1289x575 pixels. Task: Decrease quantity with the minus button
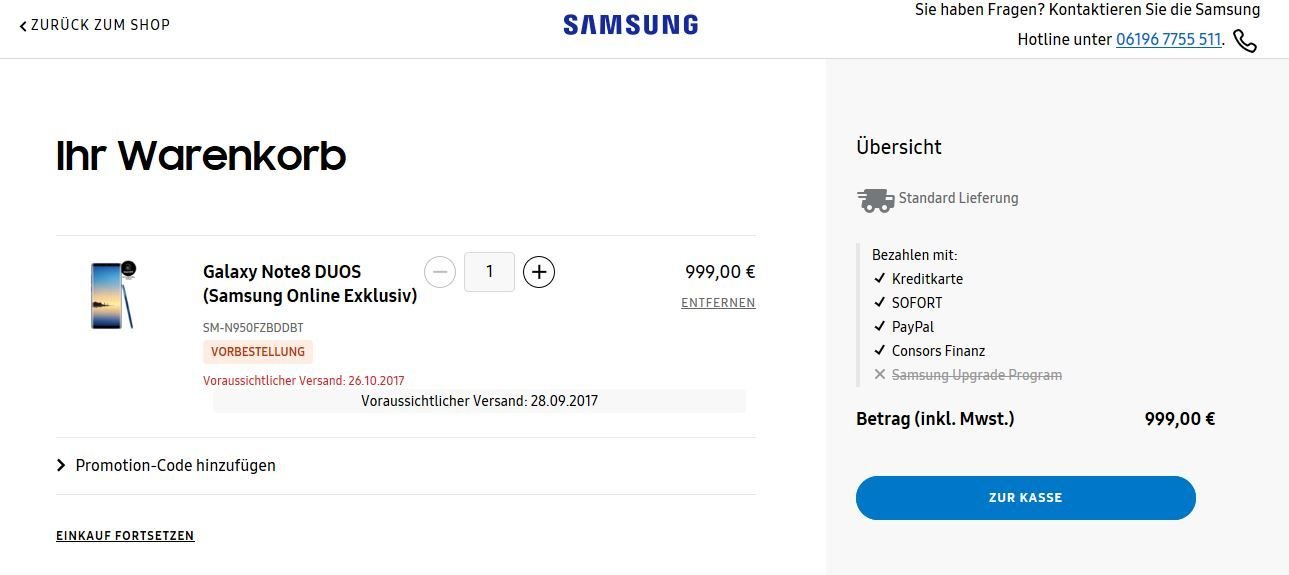click(x=440, y=272)
